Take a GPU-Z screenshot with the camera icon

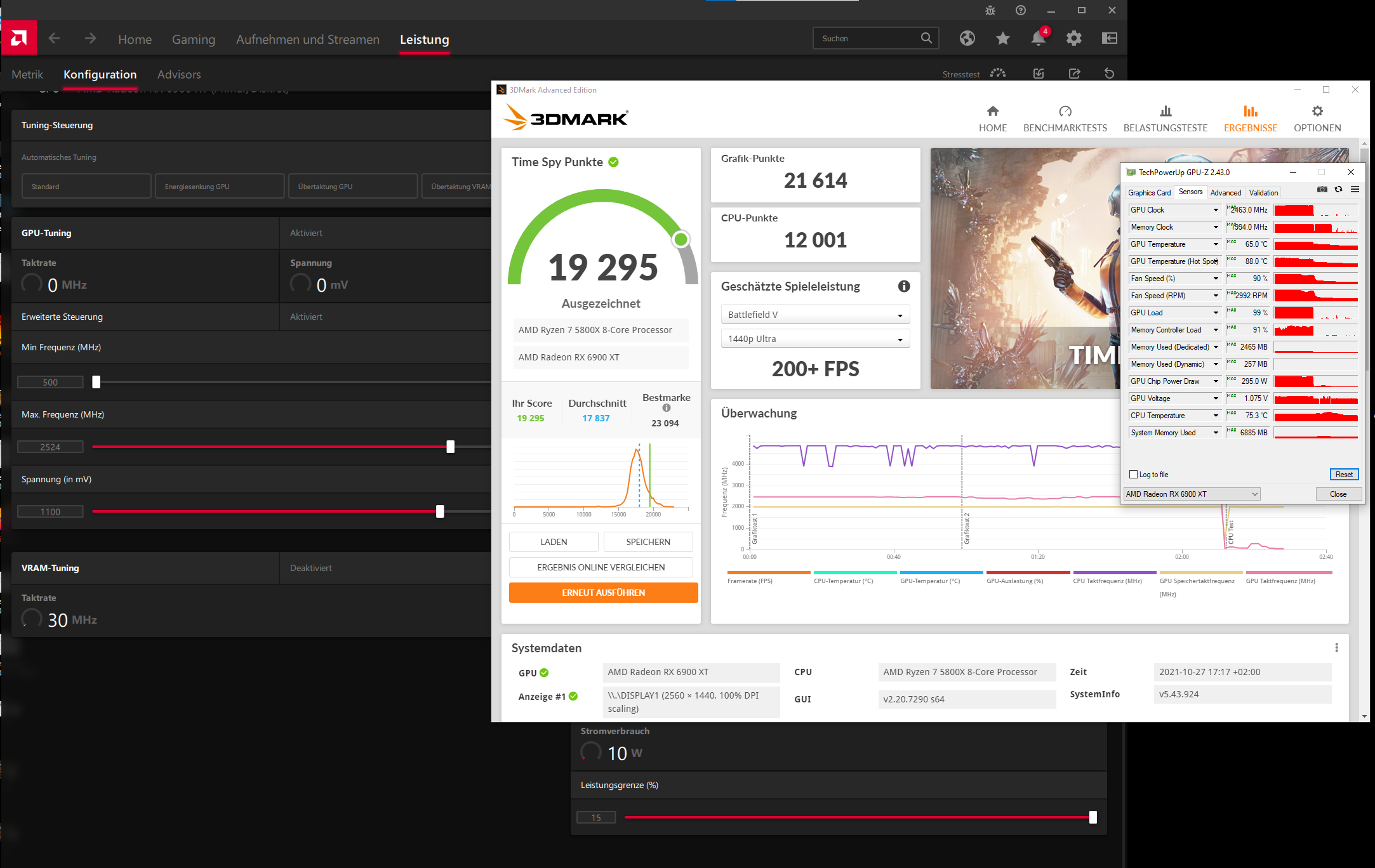(x=1322, y=190)
